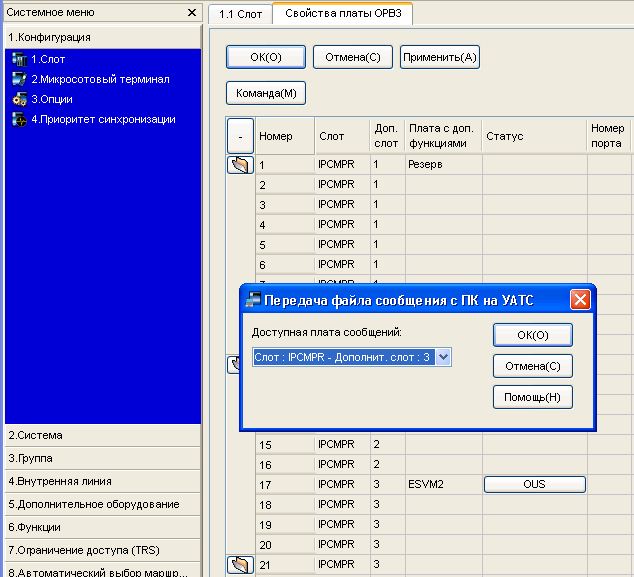
Task: Select row number 6 cell
Action: pyautogui.click(x=285, y=265)
